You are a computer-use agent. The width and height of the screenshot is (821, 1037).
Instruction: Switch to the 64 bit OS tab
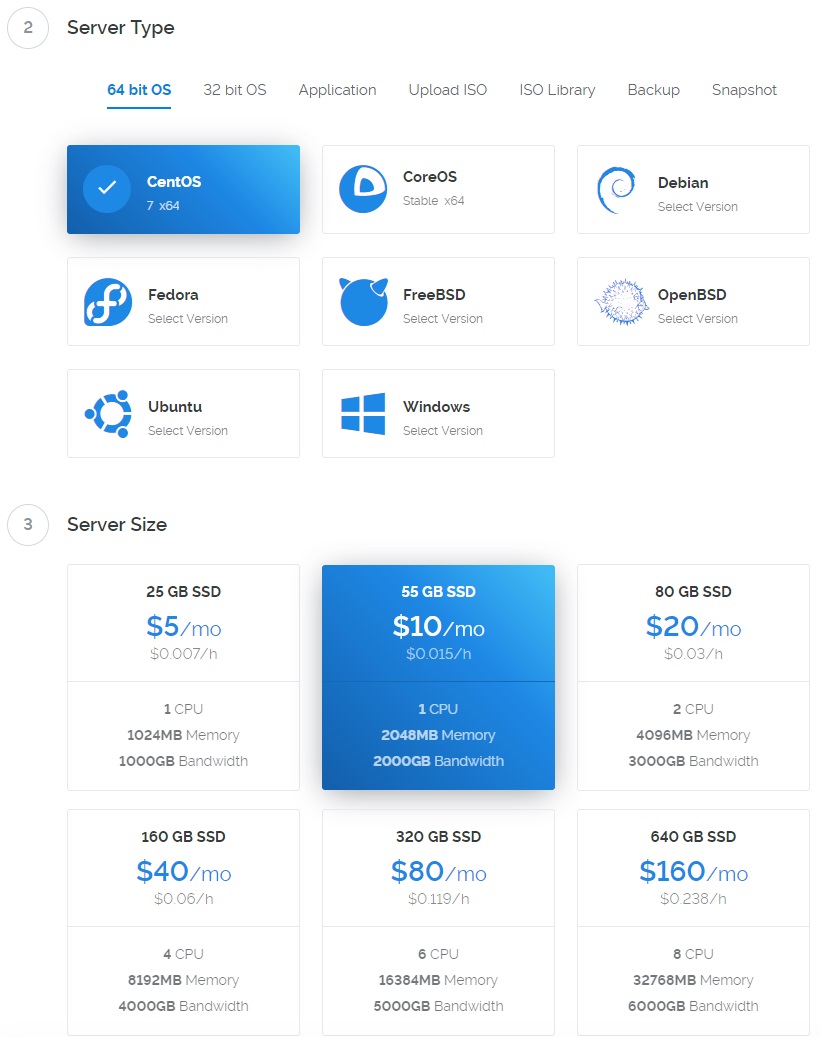(x=139, y=90)
